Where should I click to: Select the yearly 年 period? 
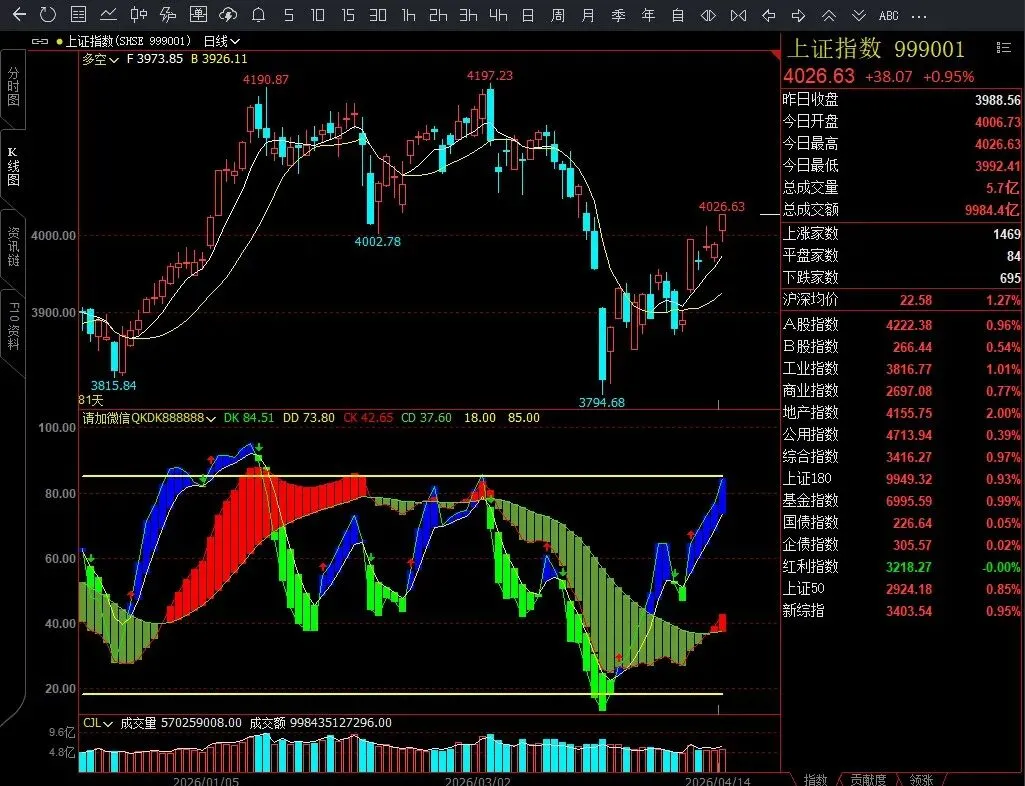648,15
